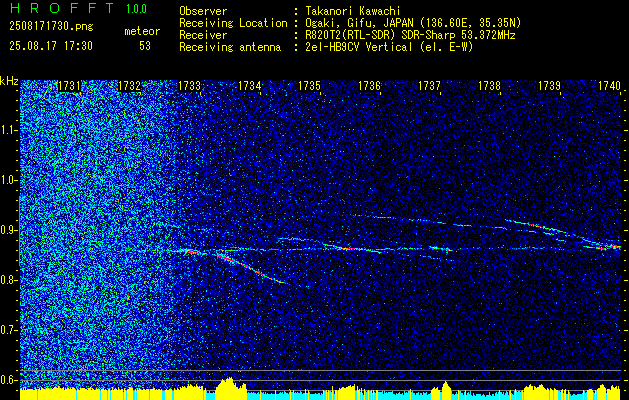Viewport: 629px width, 400px height.
Task: Click the 0.9 kHz axis label
Action: point(8,230)
